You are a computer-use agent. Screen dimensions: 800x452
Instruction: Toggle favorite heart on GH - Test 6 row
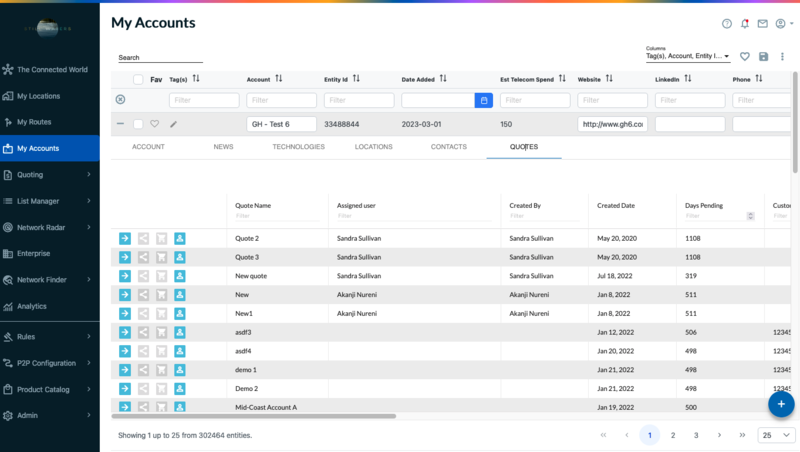coord(155,124)
